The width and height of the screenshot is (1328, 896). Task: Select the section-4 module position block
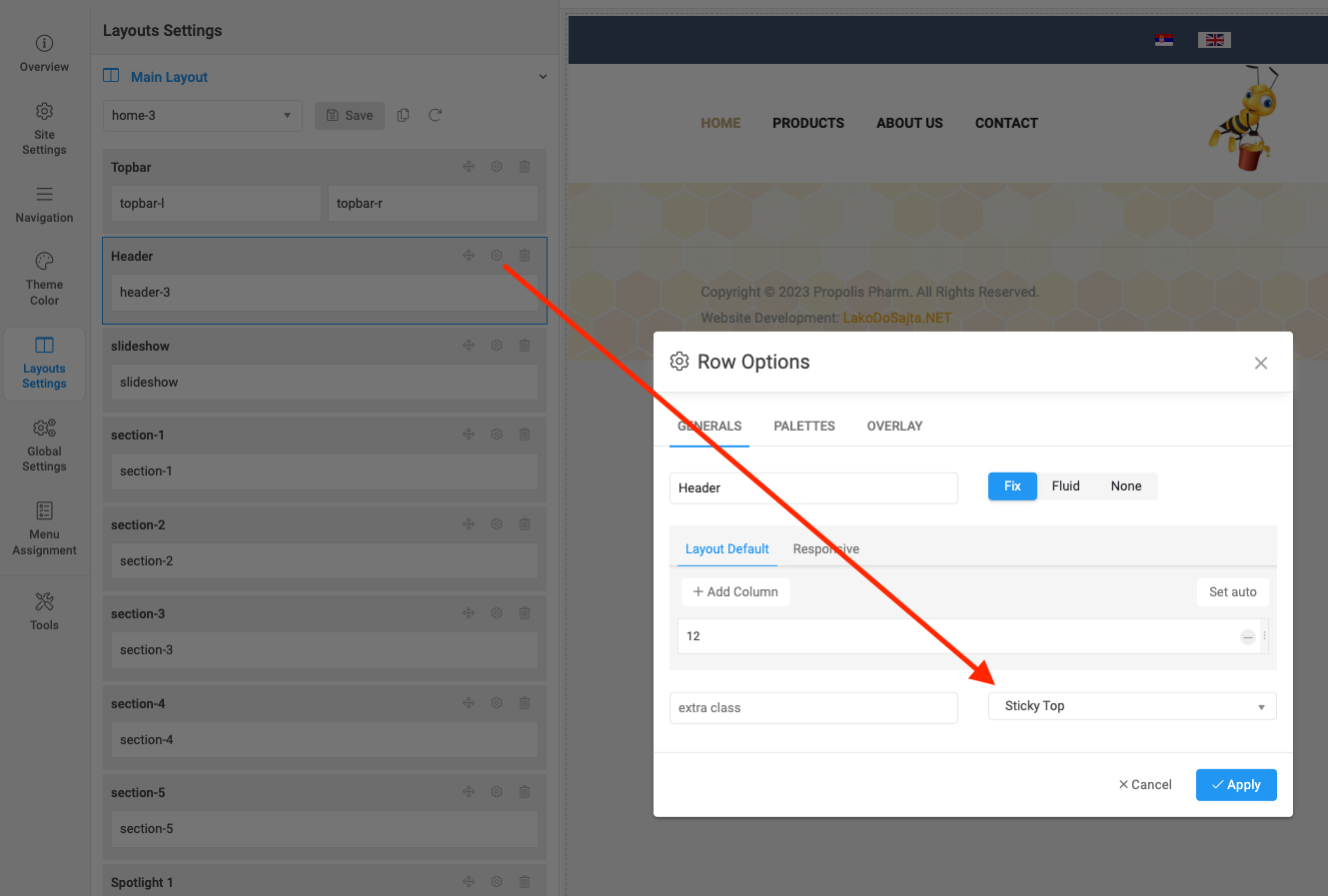(324, 740)
